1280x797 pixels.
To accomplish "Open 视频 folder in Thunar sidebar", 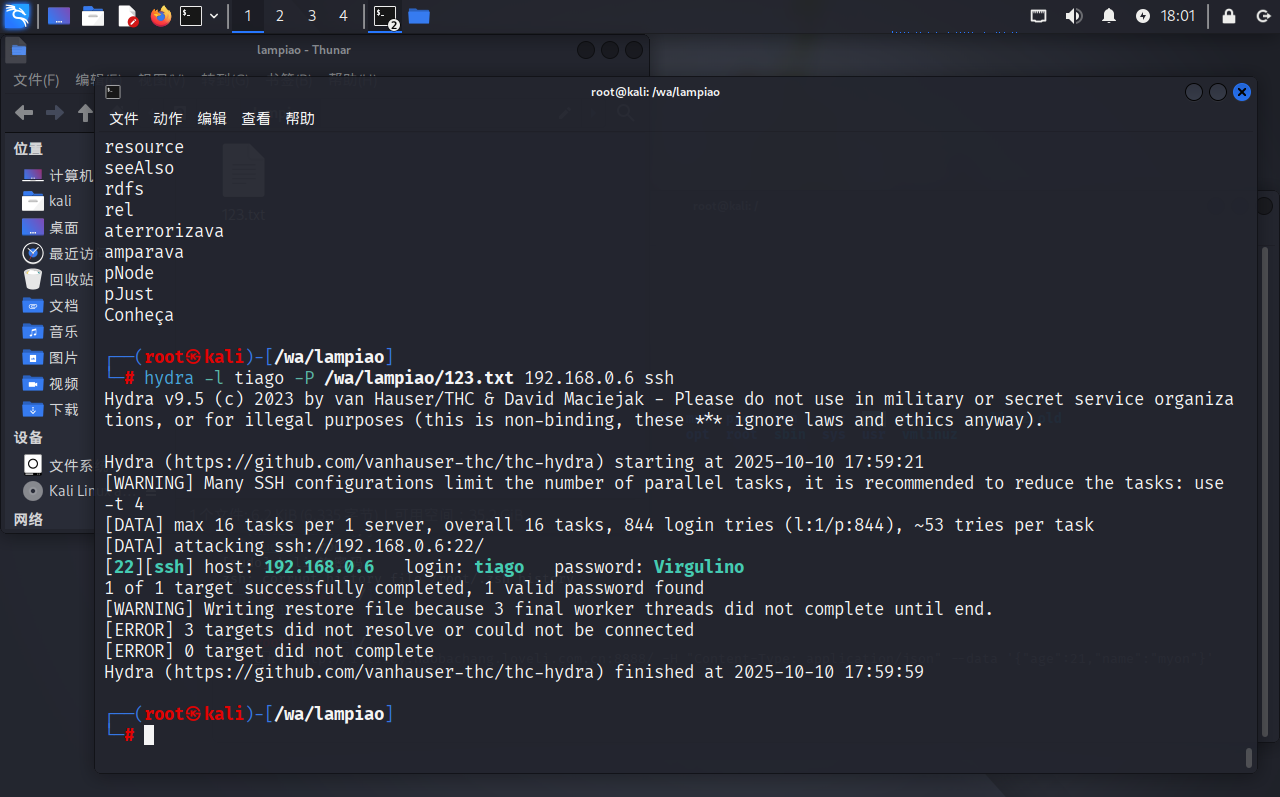I will tap(50, 383).
